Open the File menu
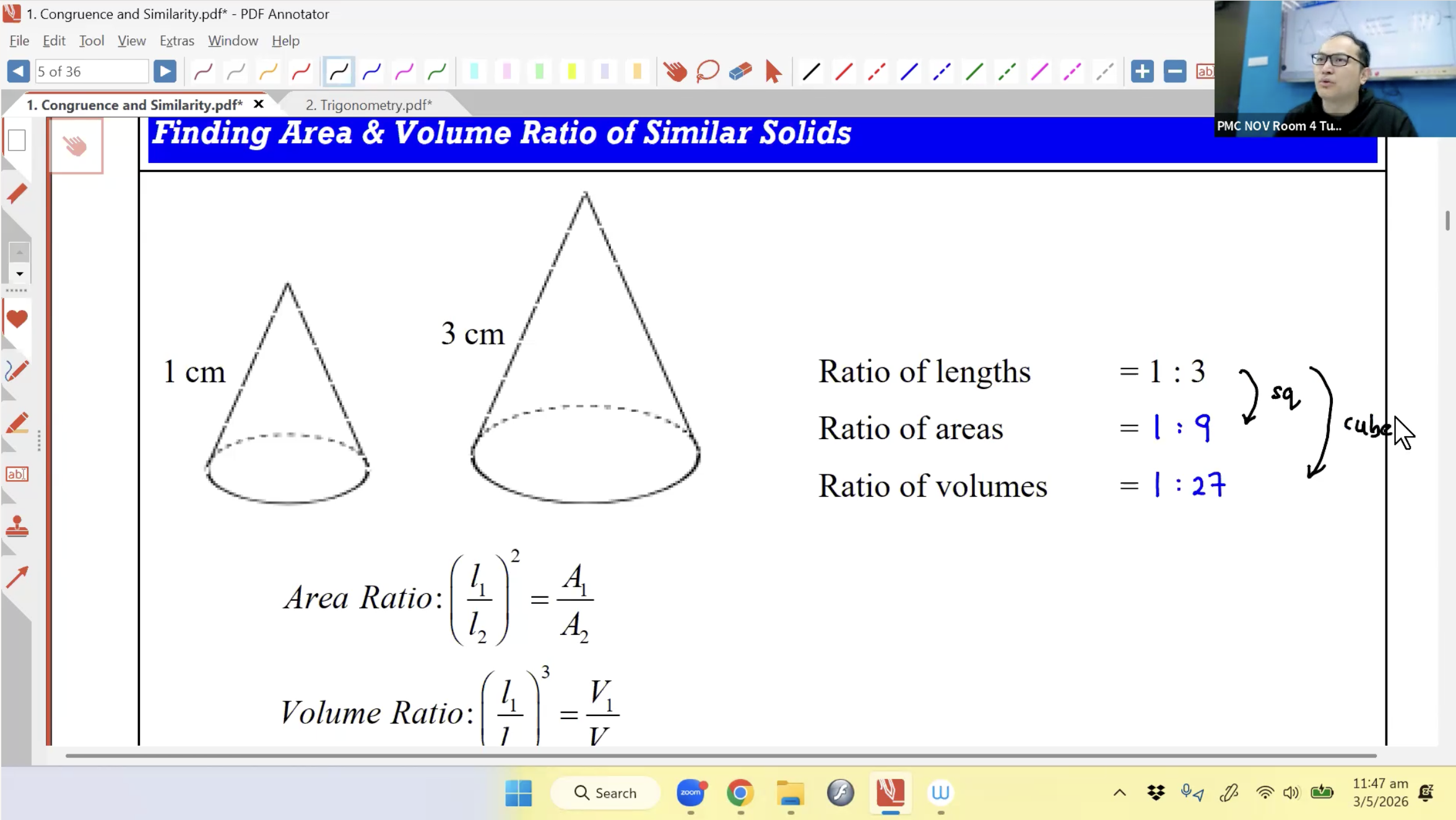This screenshot has height=820, width=1456. [19, 40]
